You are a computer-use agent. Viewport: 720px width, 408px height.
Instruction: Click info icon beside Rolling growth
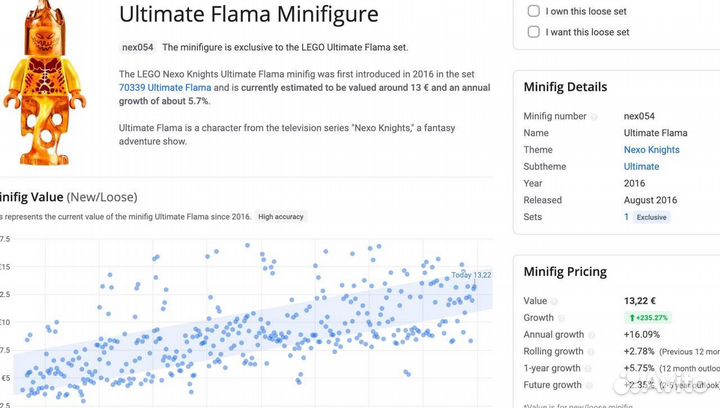point(590,352)
